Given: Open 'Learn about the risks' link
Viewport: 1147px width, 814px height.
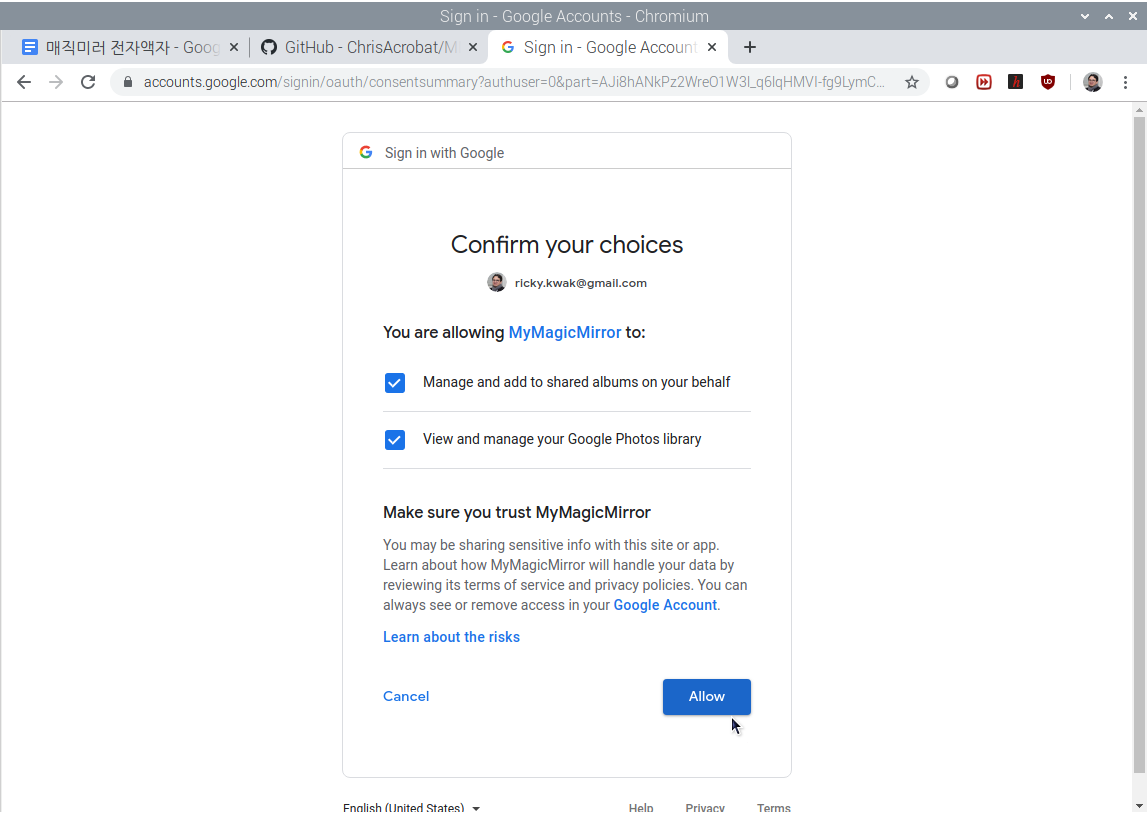Looking at the screenshot, I should click(x=451, y=637).
